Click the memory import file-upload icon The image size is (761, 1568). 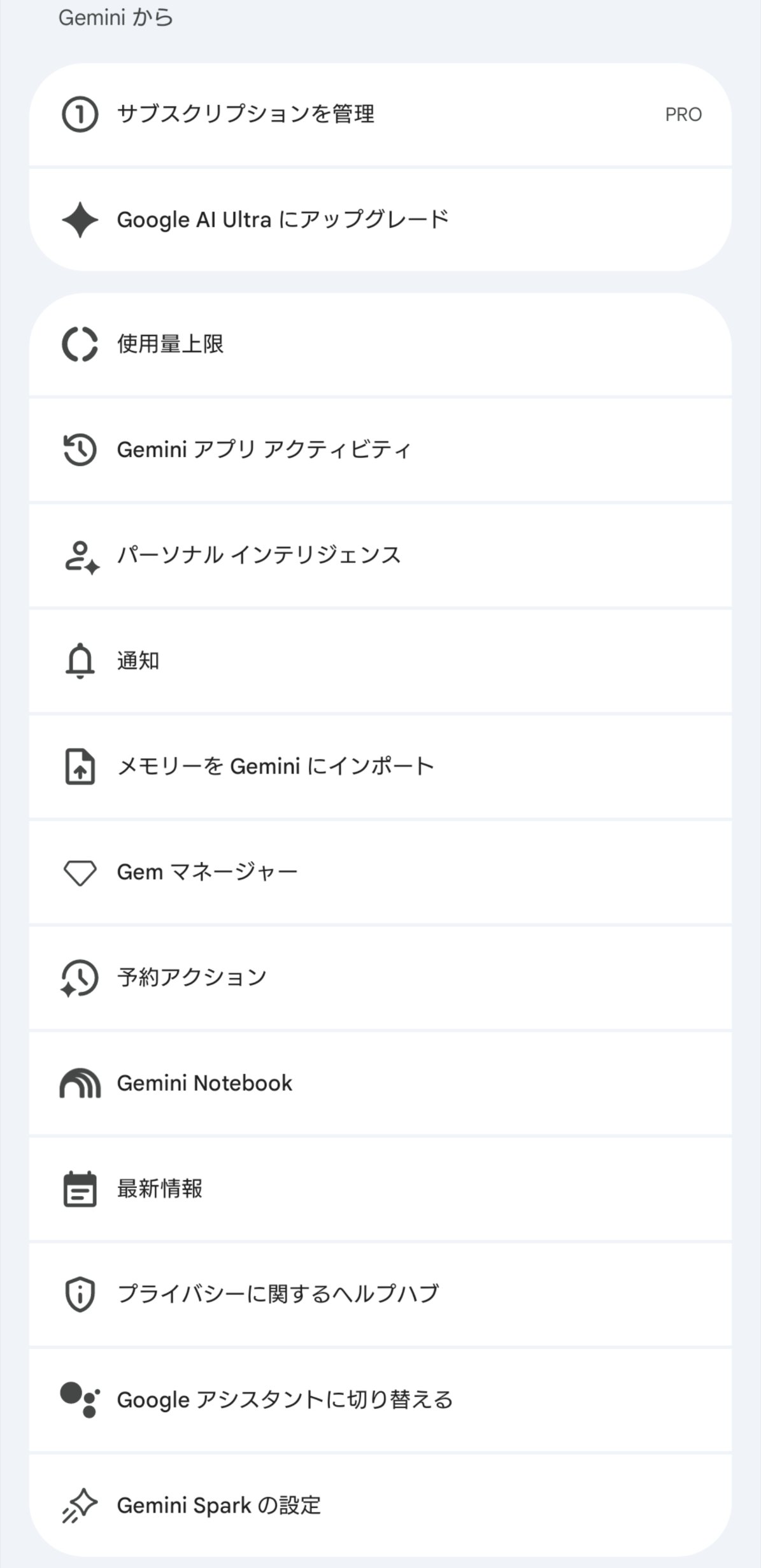tap(80, 766)
